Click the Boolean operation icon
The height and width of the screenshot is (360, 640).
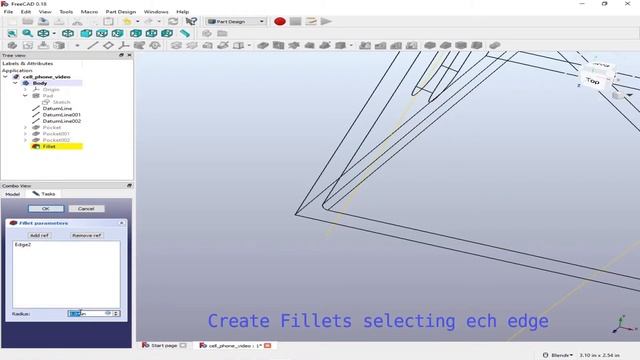pyautogui.click(x=495, y=45)
